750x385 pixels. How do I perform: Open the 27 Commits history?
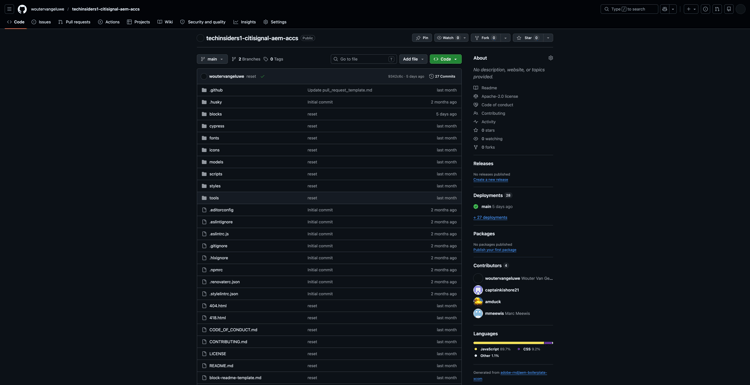point(442,76)
